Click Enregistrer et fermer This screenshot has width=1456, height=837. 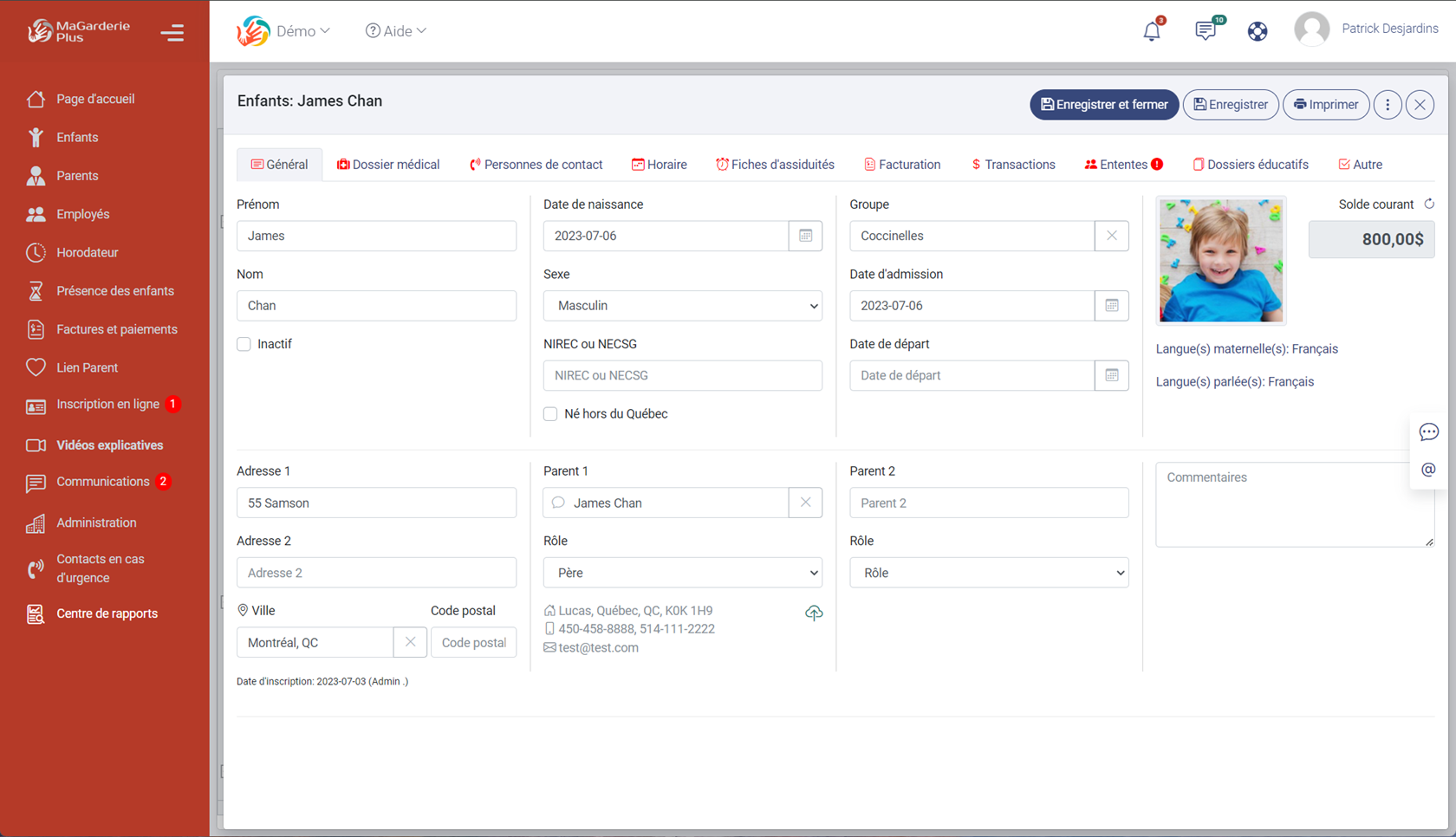coord(1104,104)
